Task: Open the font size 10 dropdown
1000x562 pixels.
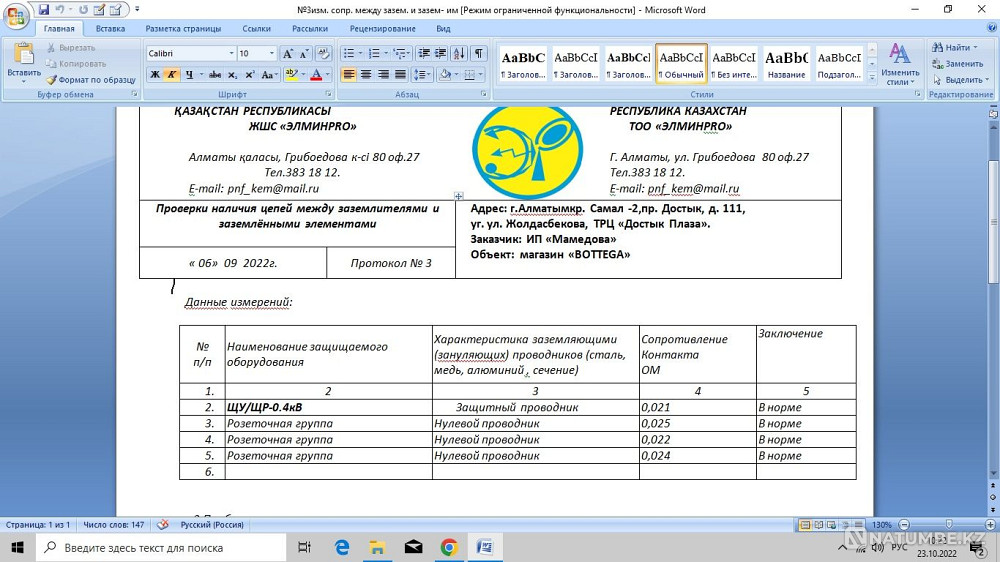Action: point(272,54)
